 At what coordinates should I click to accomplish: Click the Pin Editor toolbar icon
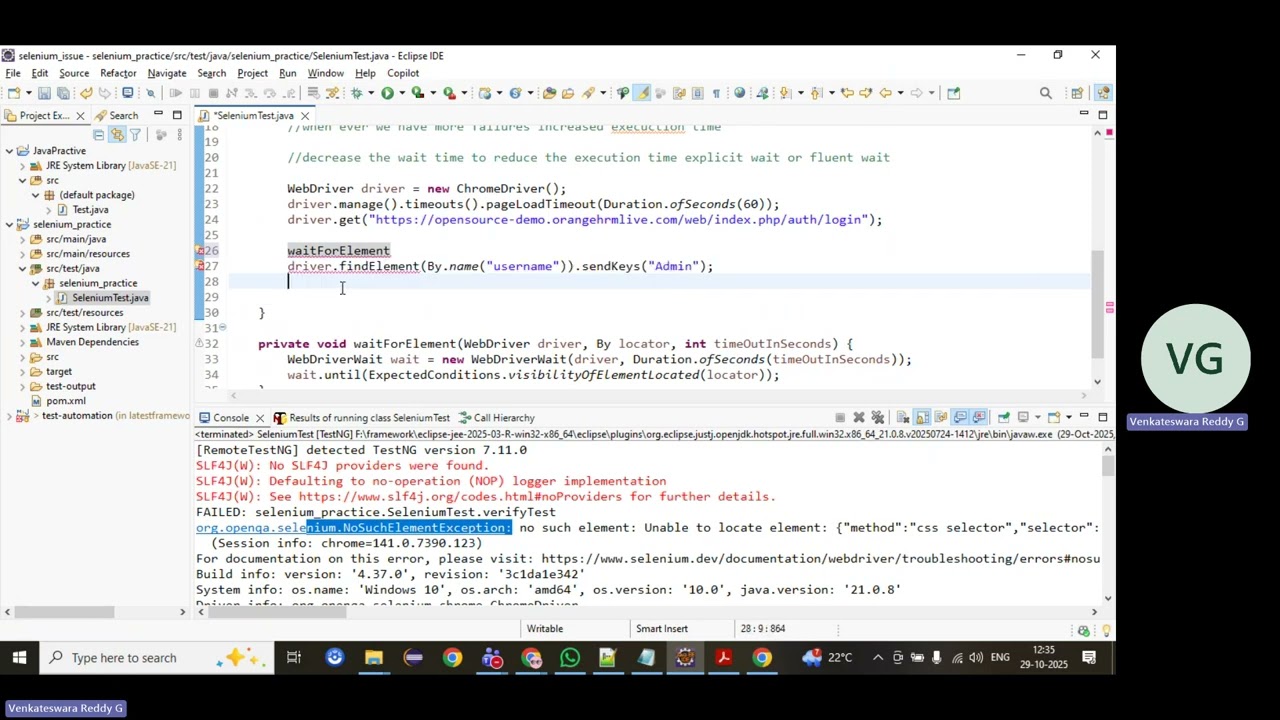[953, 93]
